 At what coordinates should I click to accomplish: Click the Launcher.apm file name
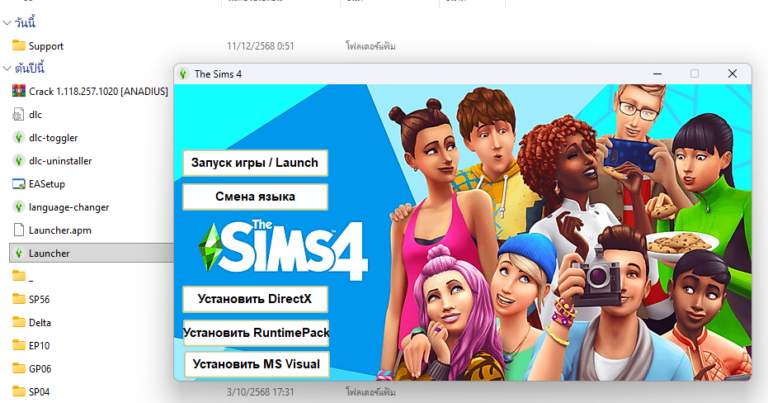60,231
